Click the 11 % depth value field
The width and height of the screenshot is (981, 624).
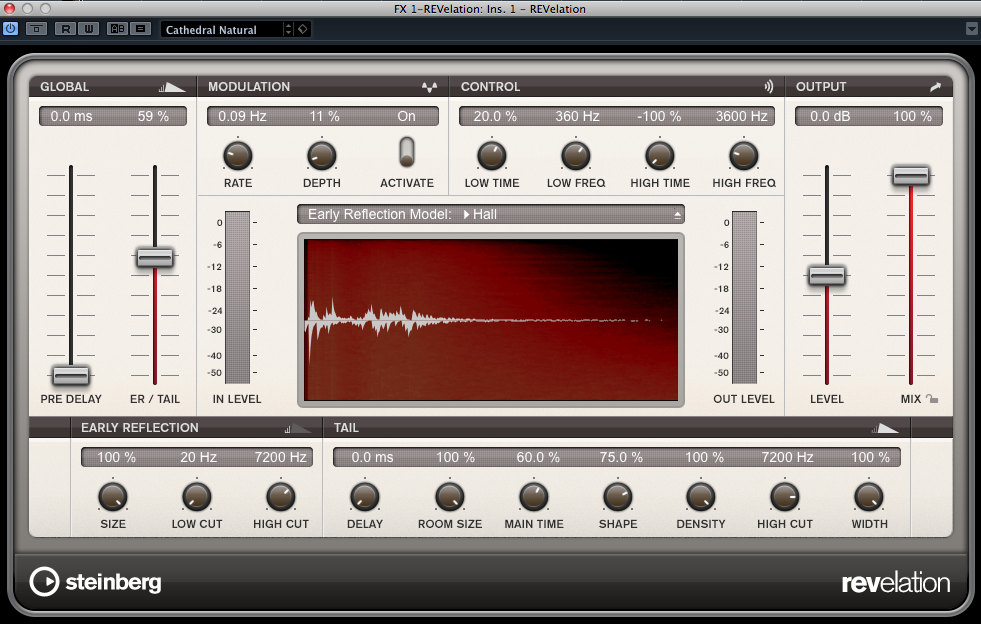point(325,116)
